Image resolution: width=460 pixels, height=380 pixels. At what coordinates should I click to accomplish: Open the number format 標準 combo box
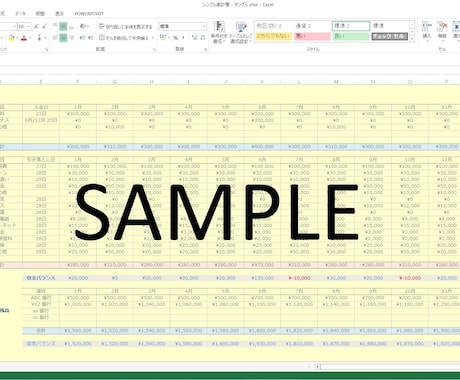click(183, 26)
